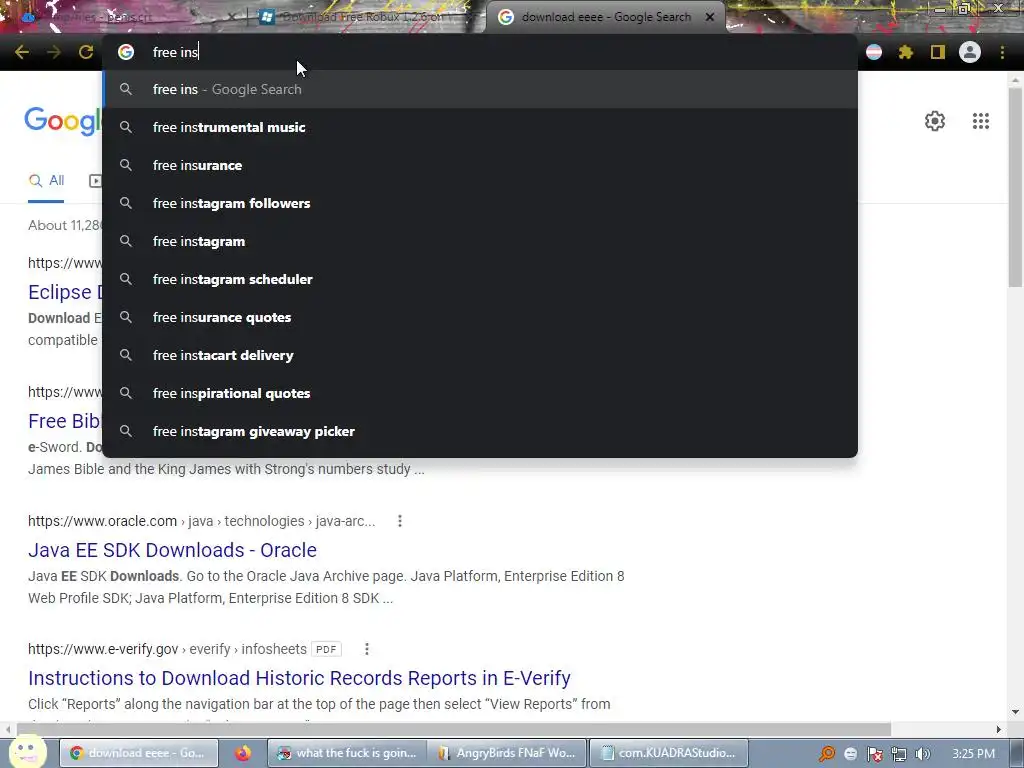Click the Google icon in the address bar
This screenshot has width=1024, height=768.
126,52
